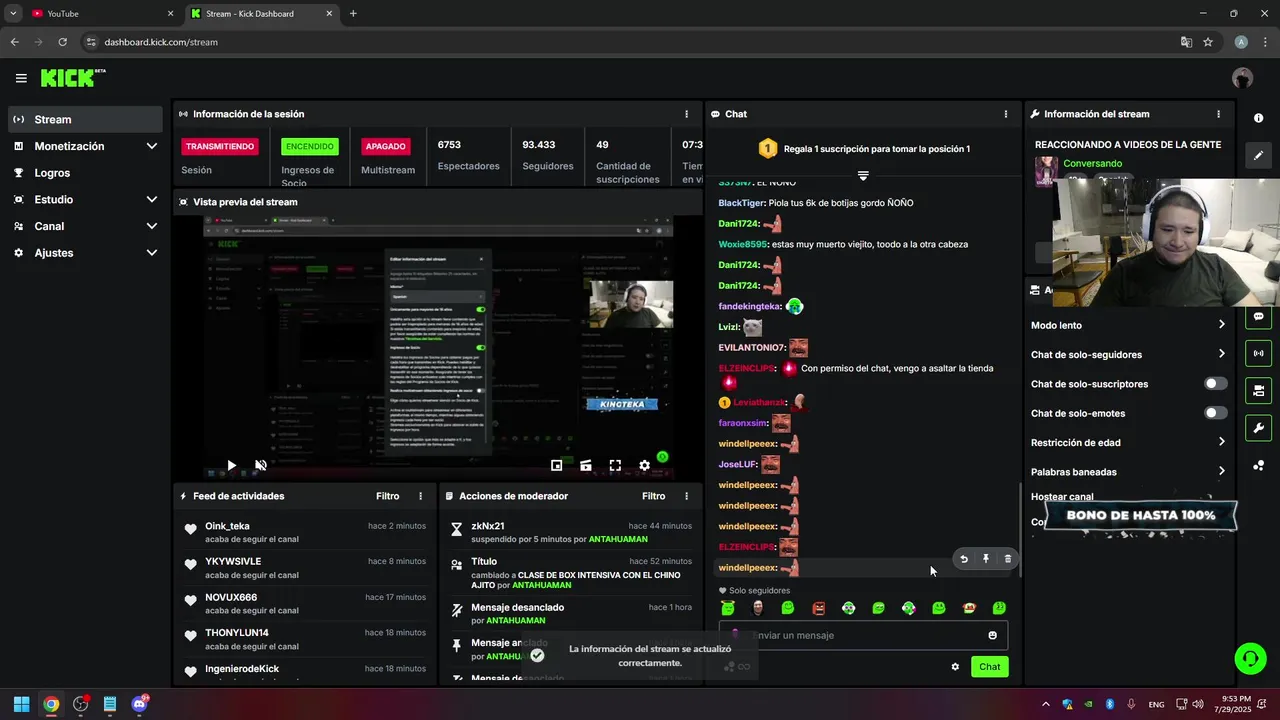Open the emoji picker in message box

tap(992, 635)
